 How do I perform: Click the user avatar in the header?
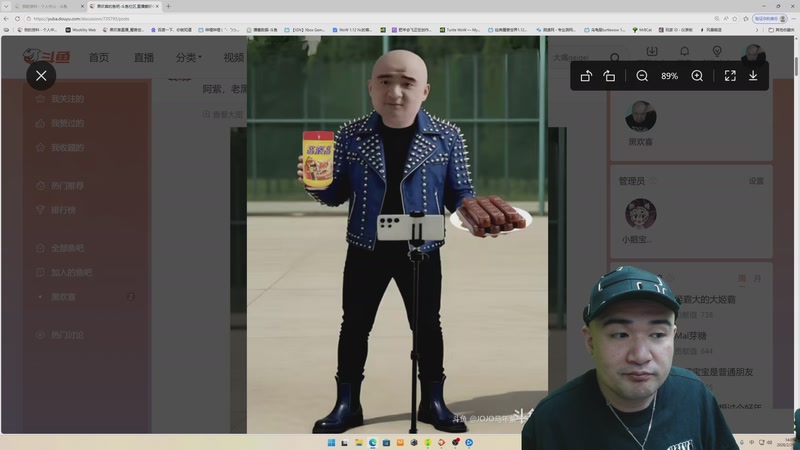click(753, 55)
